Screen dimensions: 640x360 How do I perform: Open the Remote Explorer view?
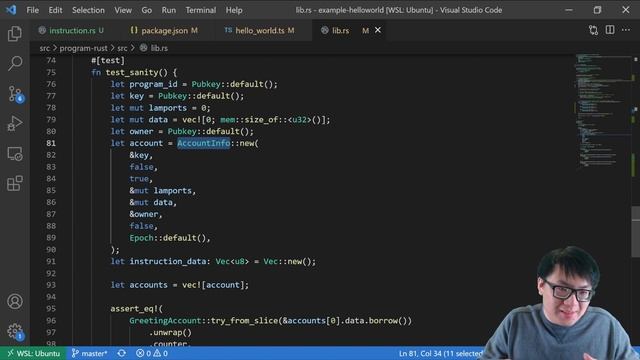pyautogui.click(x=15, y=154)
